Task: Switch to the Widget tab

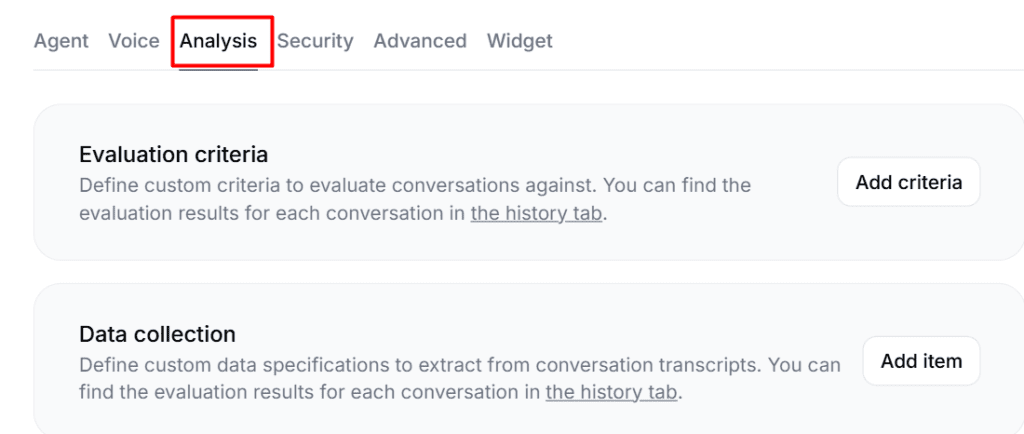Action: pyautogui.click(x=519, y=41)
